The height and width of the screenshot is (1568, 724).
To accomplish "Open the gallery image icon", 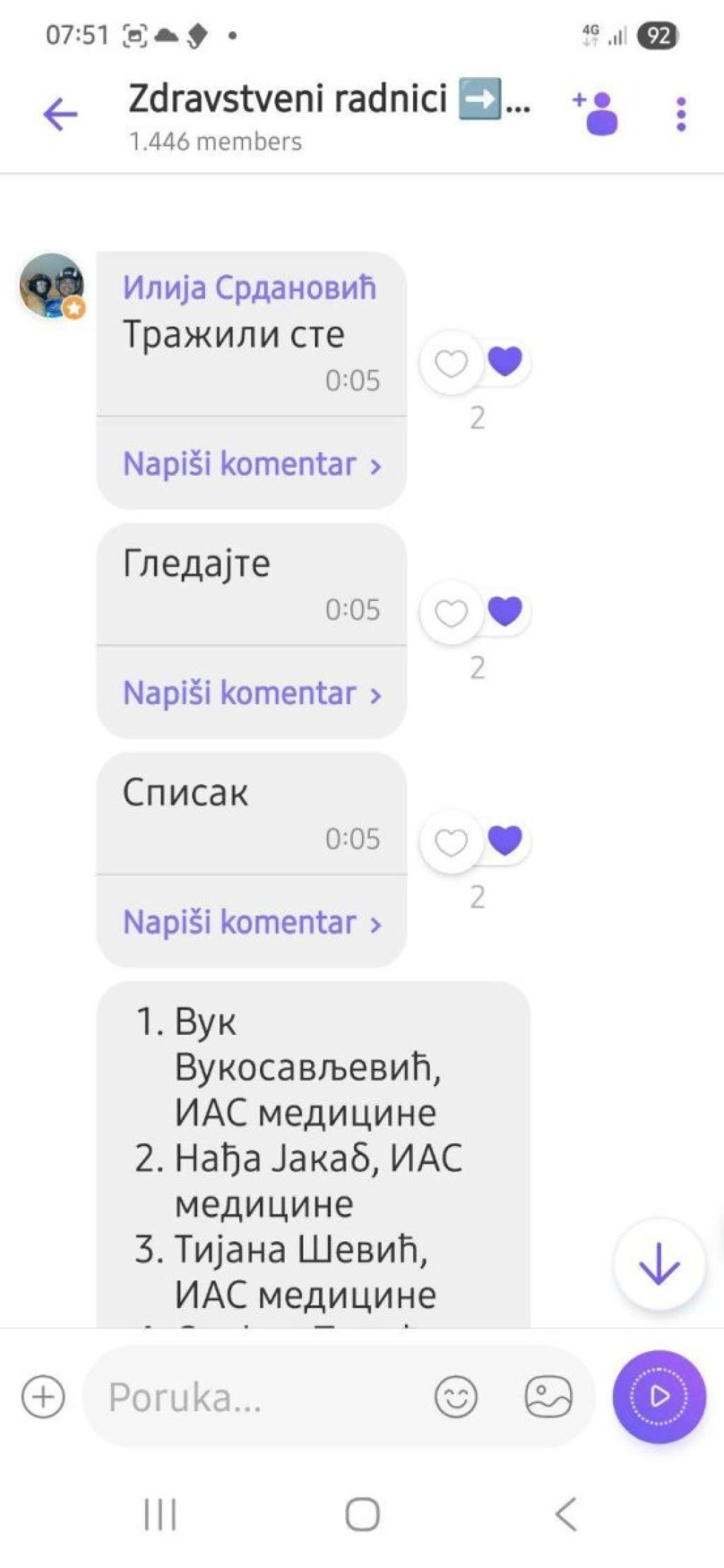I will [549, 1396].
